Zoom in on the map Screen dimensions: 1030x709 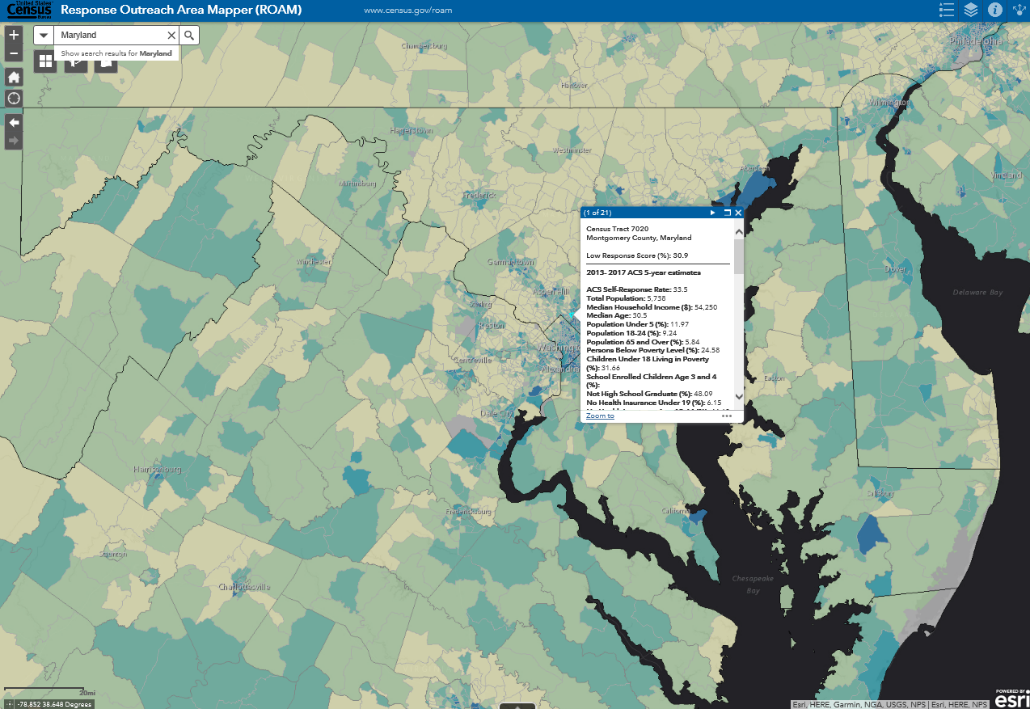pos(14,34)
